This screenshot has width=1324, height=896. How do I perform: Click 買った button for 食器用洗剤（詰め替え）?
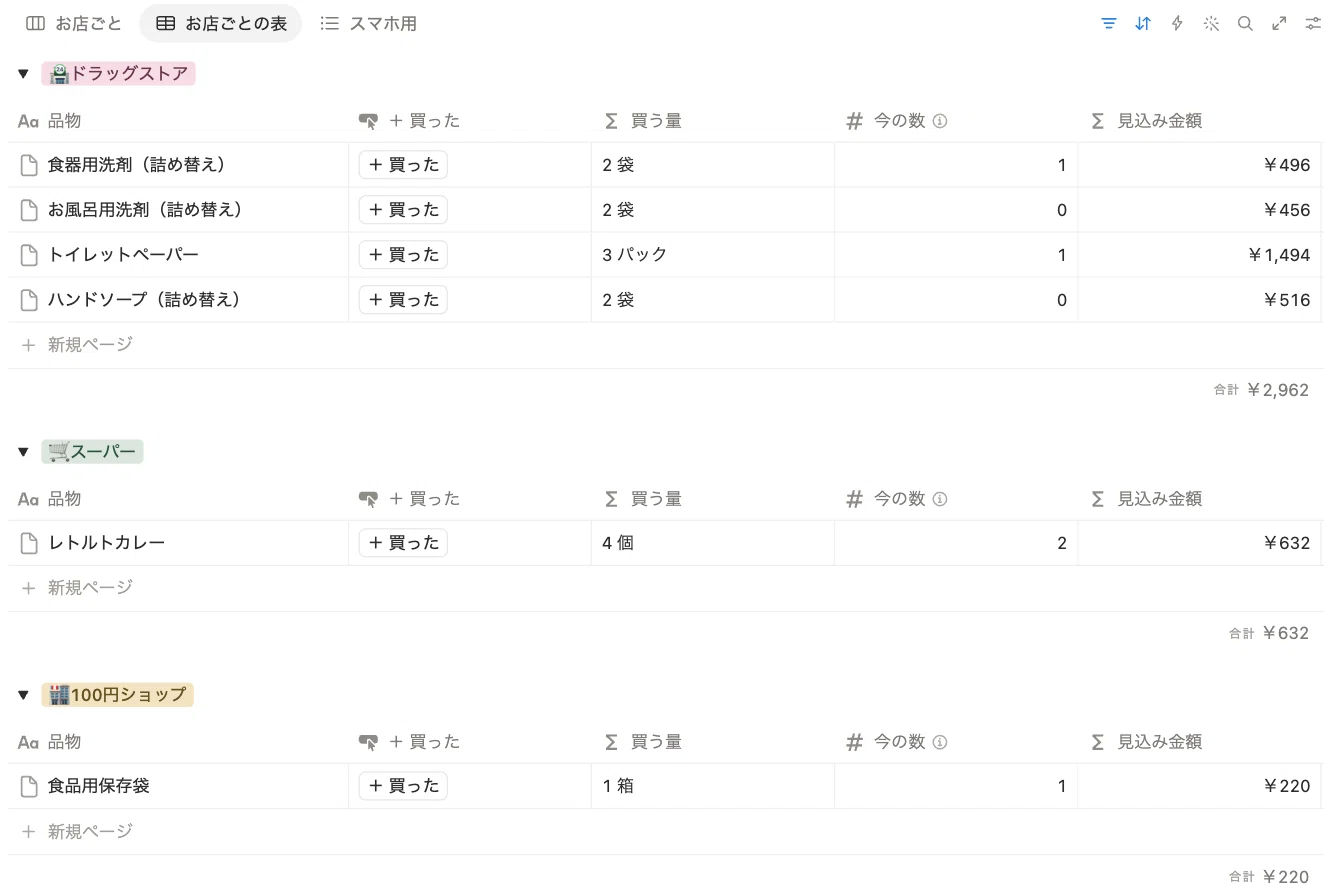[403, 165]
